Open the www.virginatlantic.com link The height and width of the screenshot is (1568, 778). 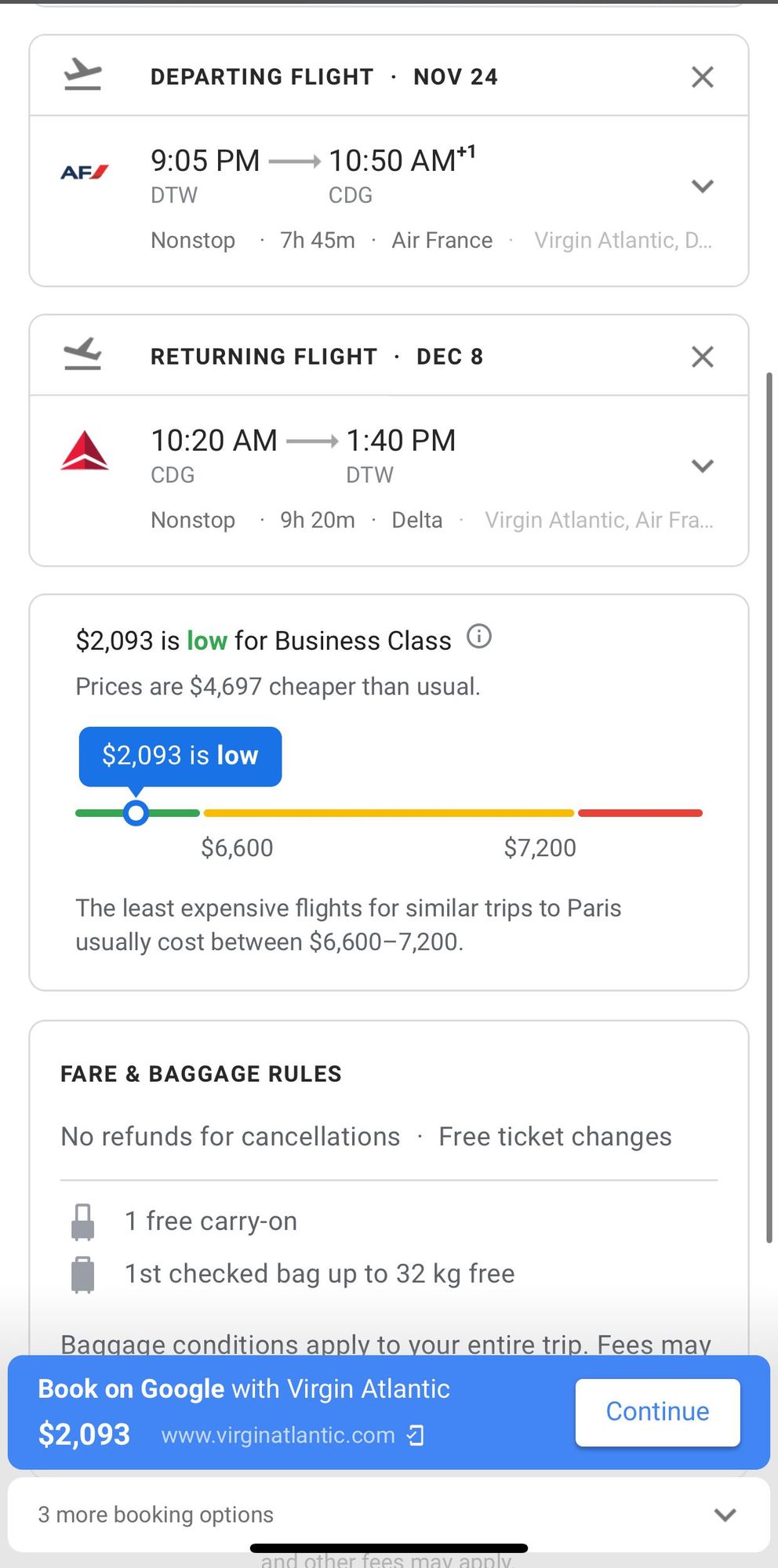[278, 1436]
